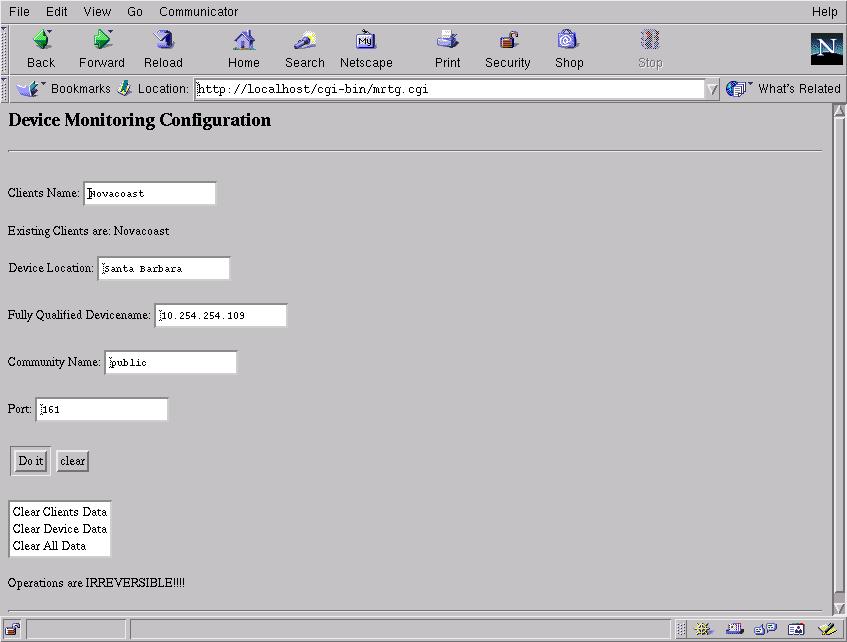Select "Clear All Data" list option
This screenshot has height=642, width=847.
[x=49, y=546]
